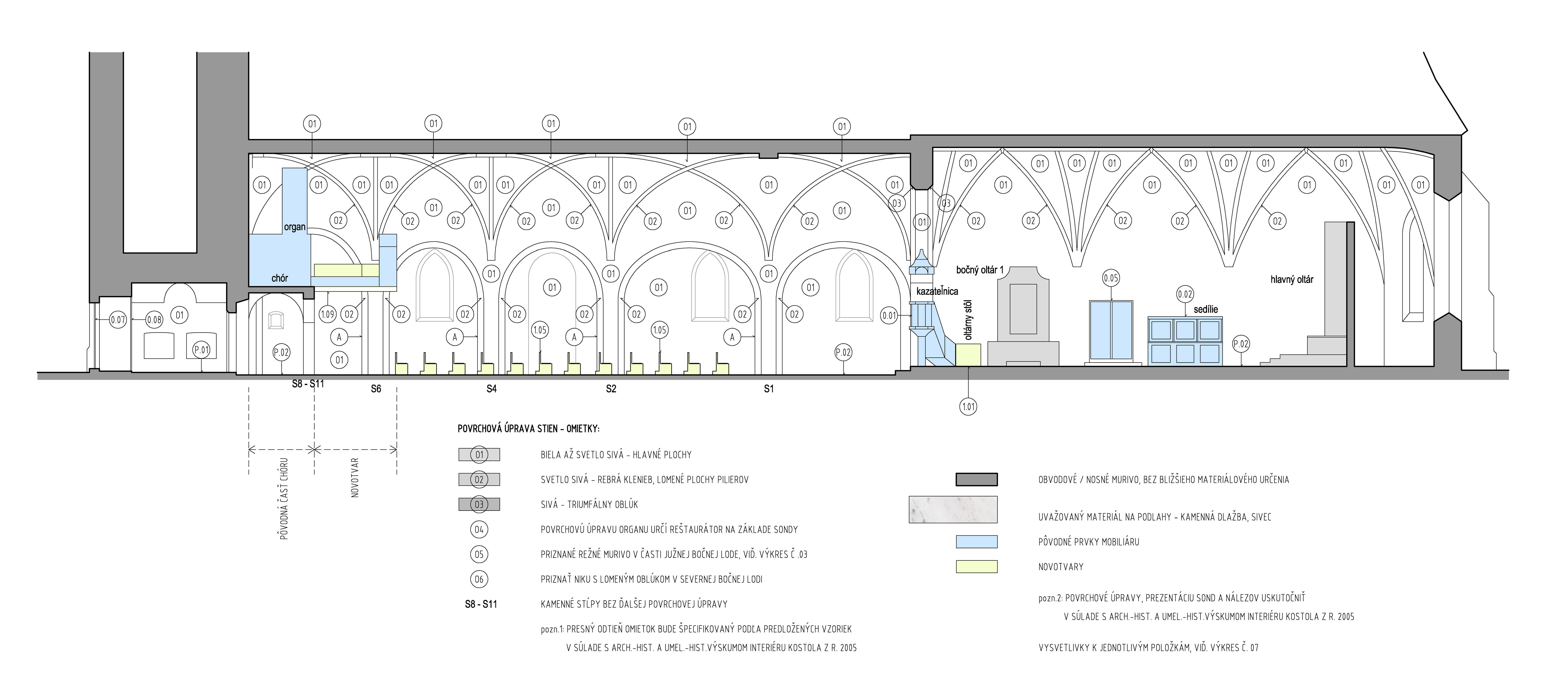Click the S8 - S11 column label under section
1568x700 pixels.
point(308,384)
